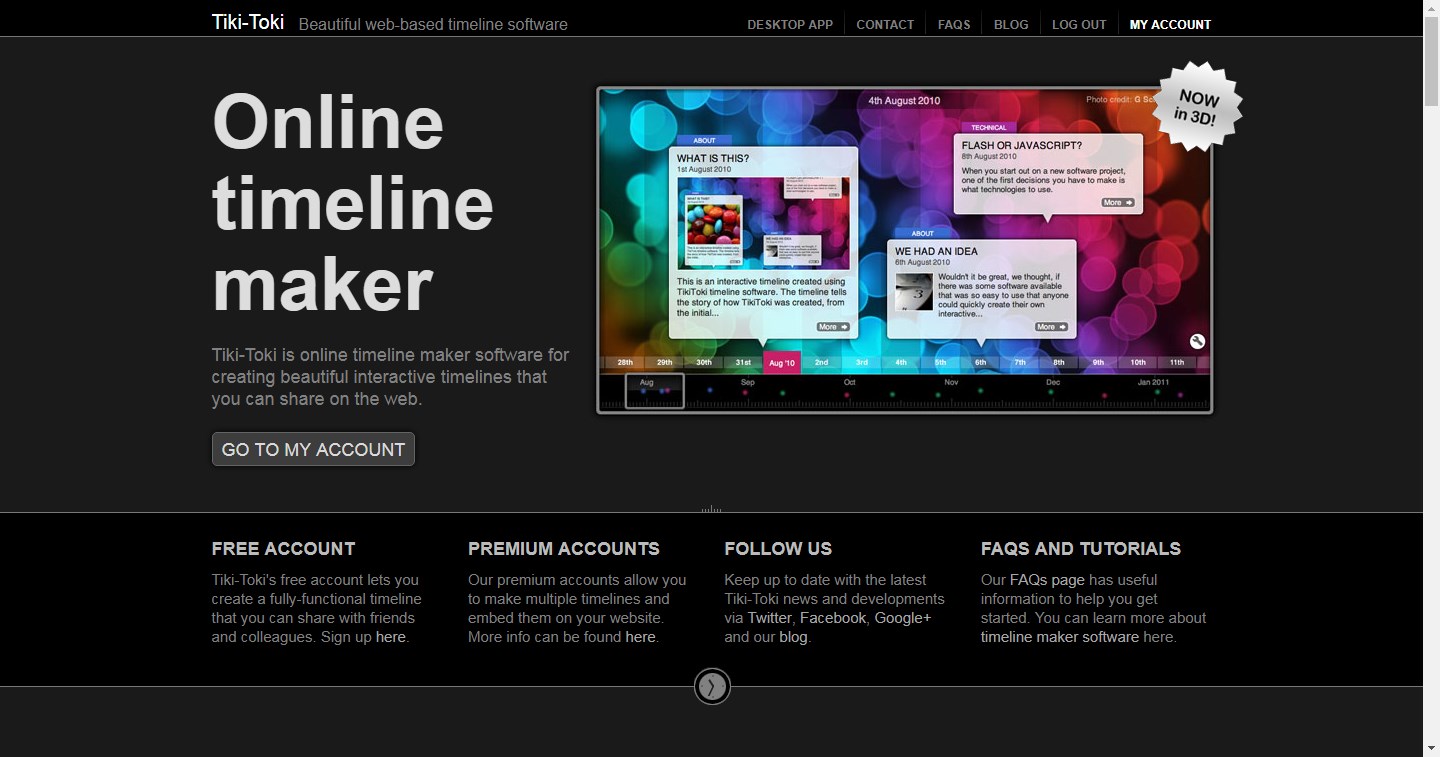Open the DESKTOP APP menu item
Screen dimensions: 1440x757
click(x=790, y=25)
